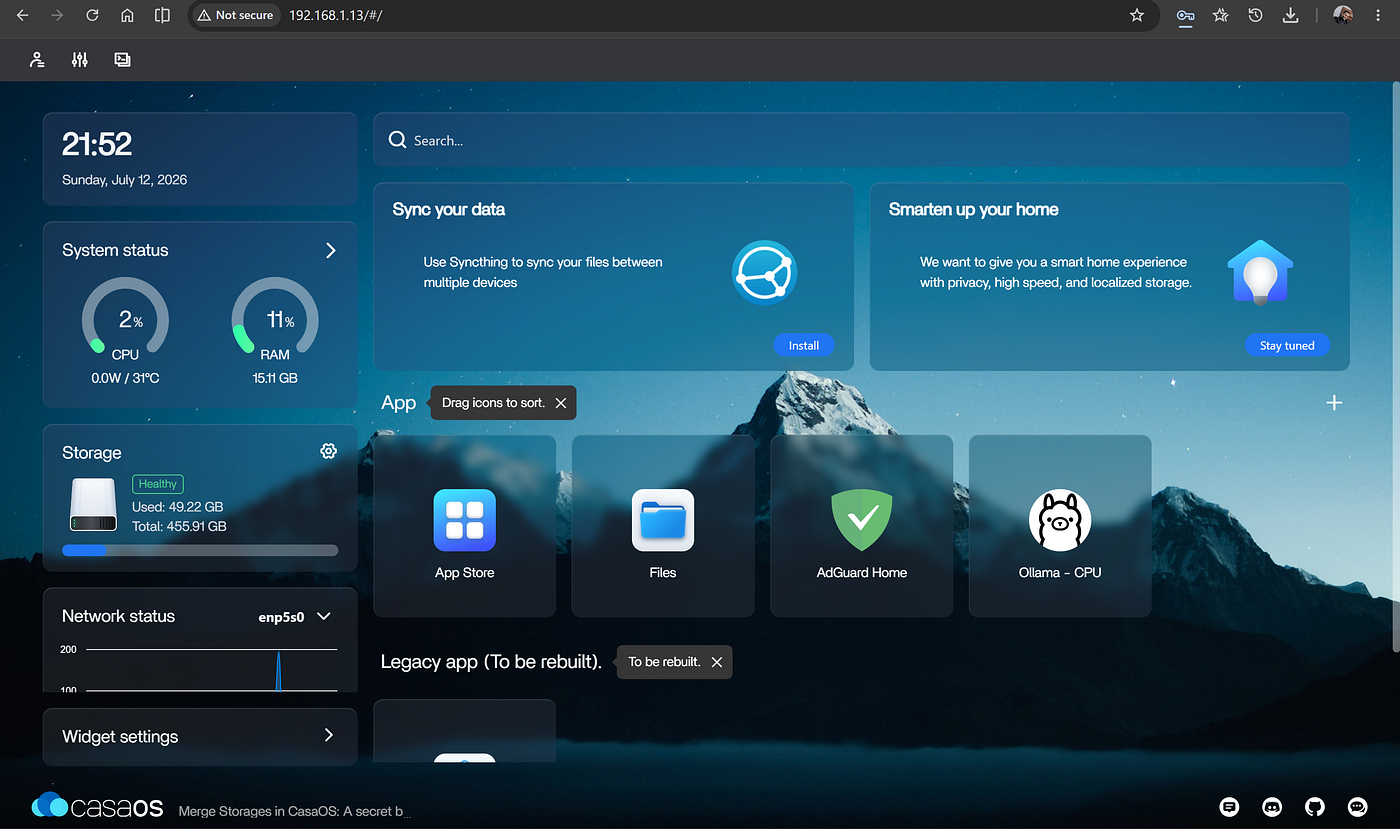Open storage settings gear icon
The height and width of the screenshot is (829, 1400).
coord(328,451)
